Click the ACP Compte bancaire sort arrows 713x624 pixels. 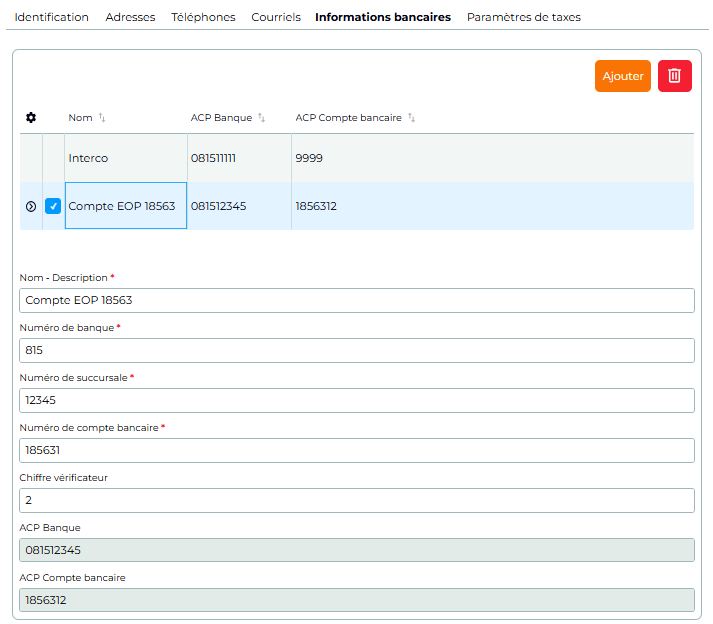click(x=412, y=118)
